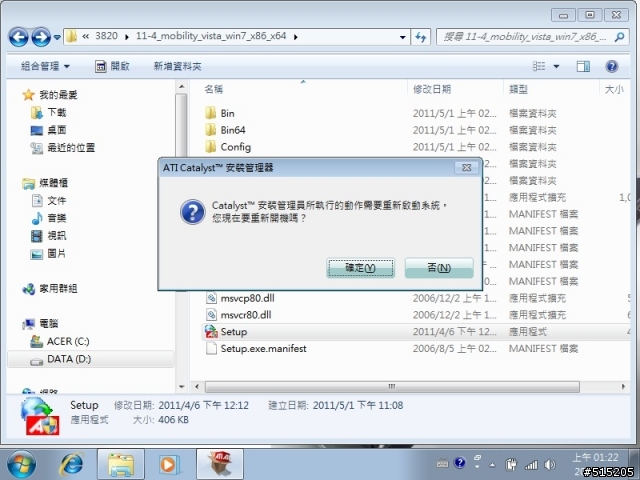Create a folder with 新增資料夾
Viewport: 640px width, 480px height.
point(178,66)
